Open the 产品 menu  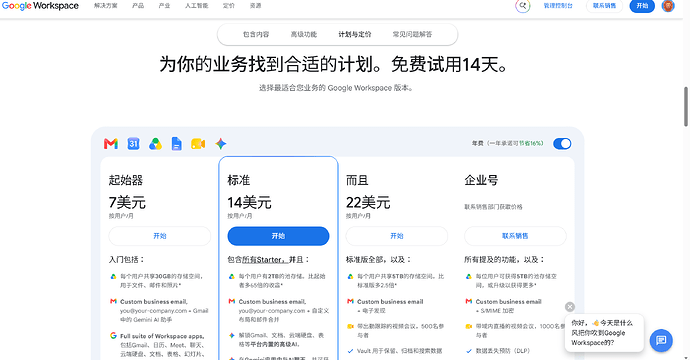[x=138, y=6]
